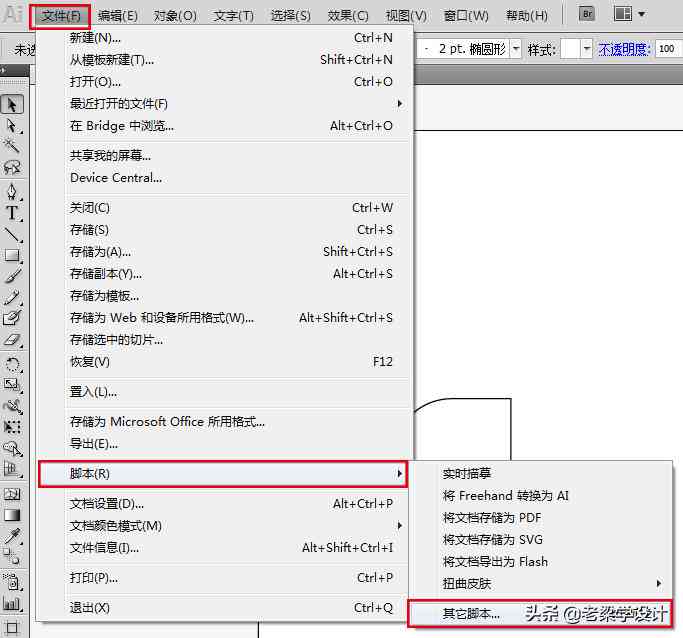Expand 文档颜色模式(M) submenu

(399, 526)
